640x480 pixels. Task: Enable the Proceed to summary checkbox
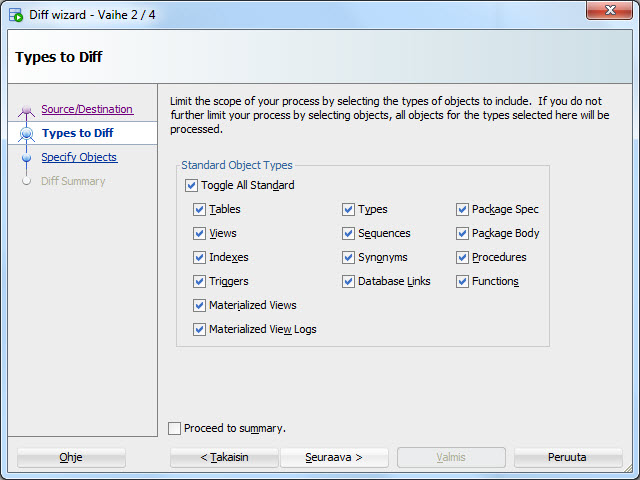click(175, 429)
